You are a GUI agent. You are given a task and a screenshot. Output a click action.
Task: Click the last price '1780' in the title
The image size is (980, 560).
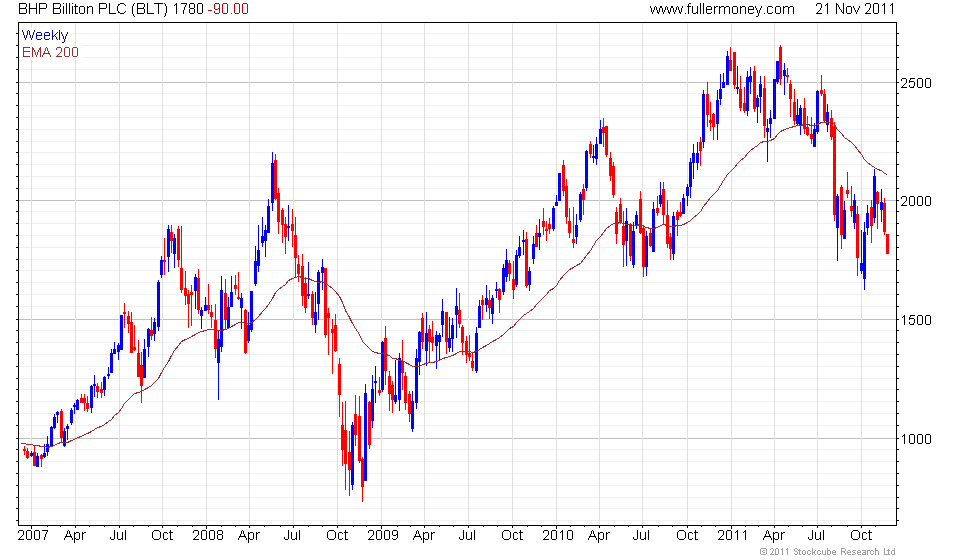(x=188, y=9)
